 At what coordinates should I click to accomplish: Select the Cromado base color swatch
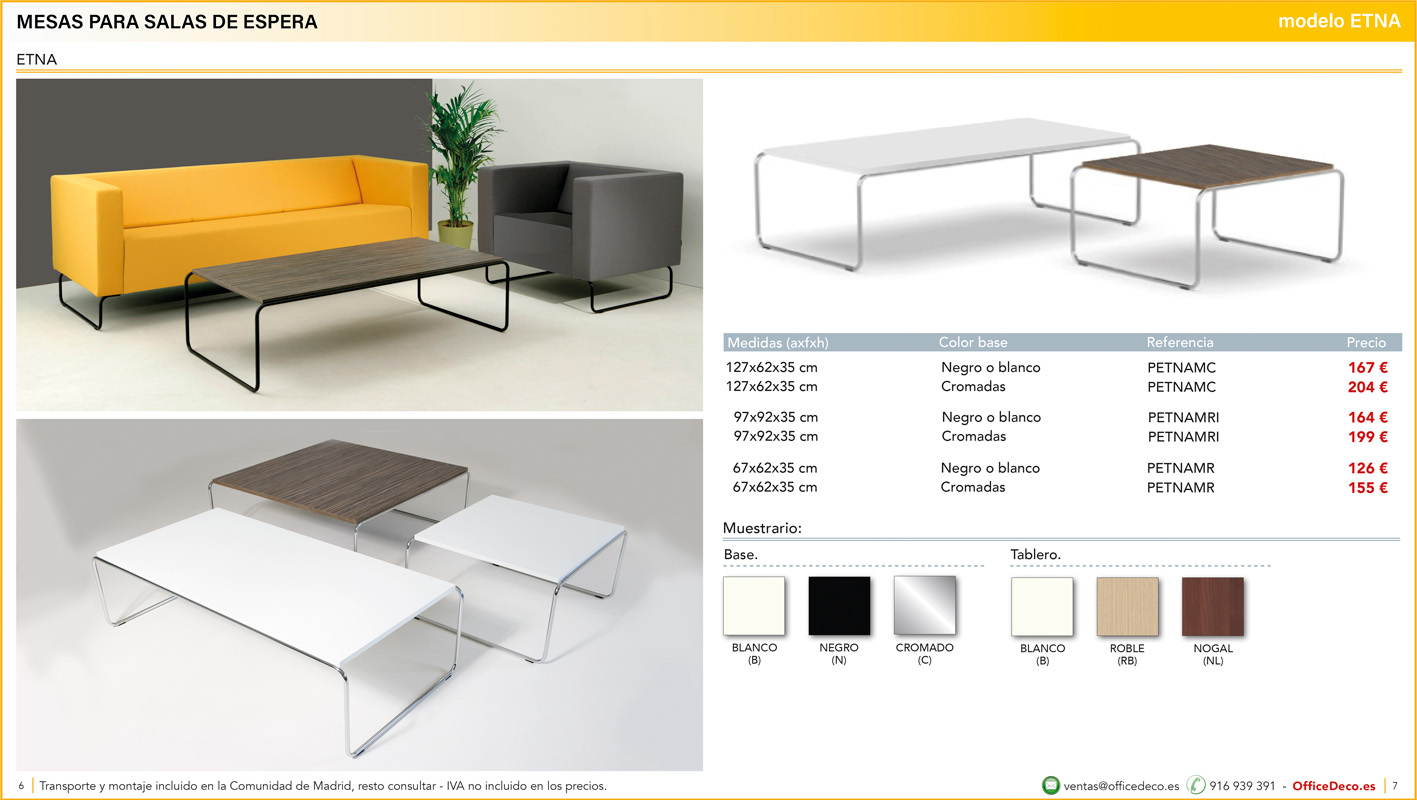click(x=925, y=606)
